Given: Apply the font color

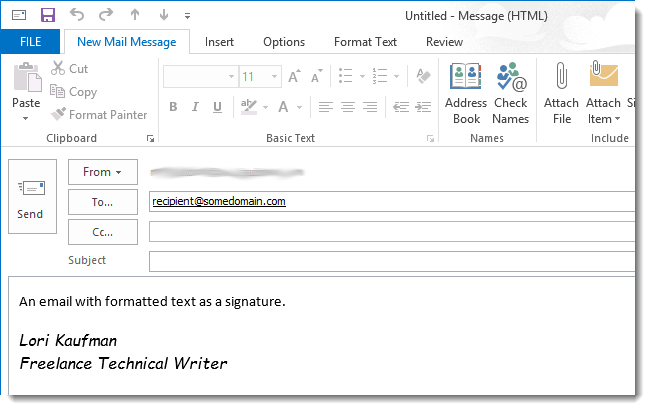Looking at the screenshot, I should (283, 107).
